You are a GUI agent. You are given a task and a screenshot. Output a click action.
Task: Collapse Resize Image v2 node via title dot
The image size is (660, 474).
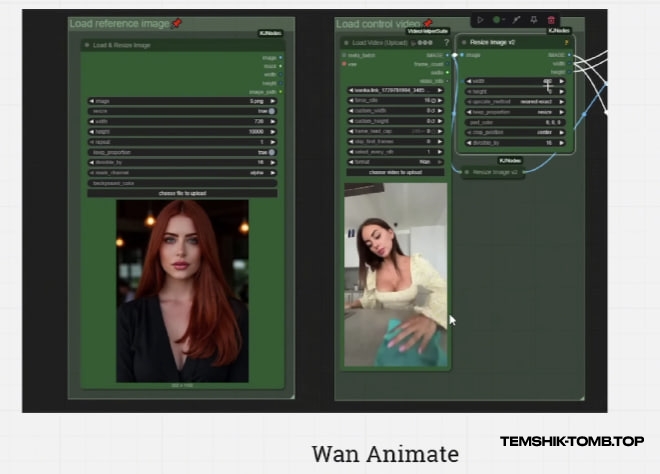coord(462,43)
